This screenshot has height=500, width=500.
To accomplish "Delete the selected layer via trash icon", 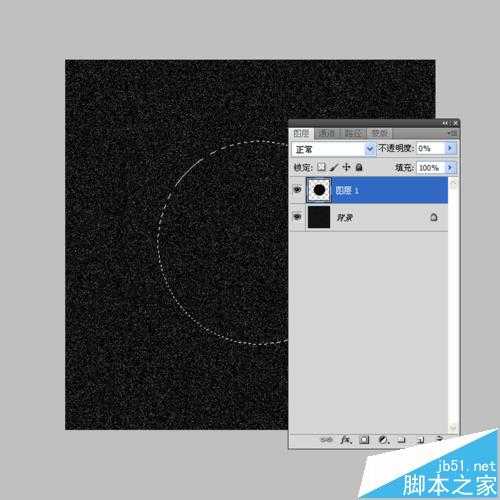I will click(440, 439).
